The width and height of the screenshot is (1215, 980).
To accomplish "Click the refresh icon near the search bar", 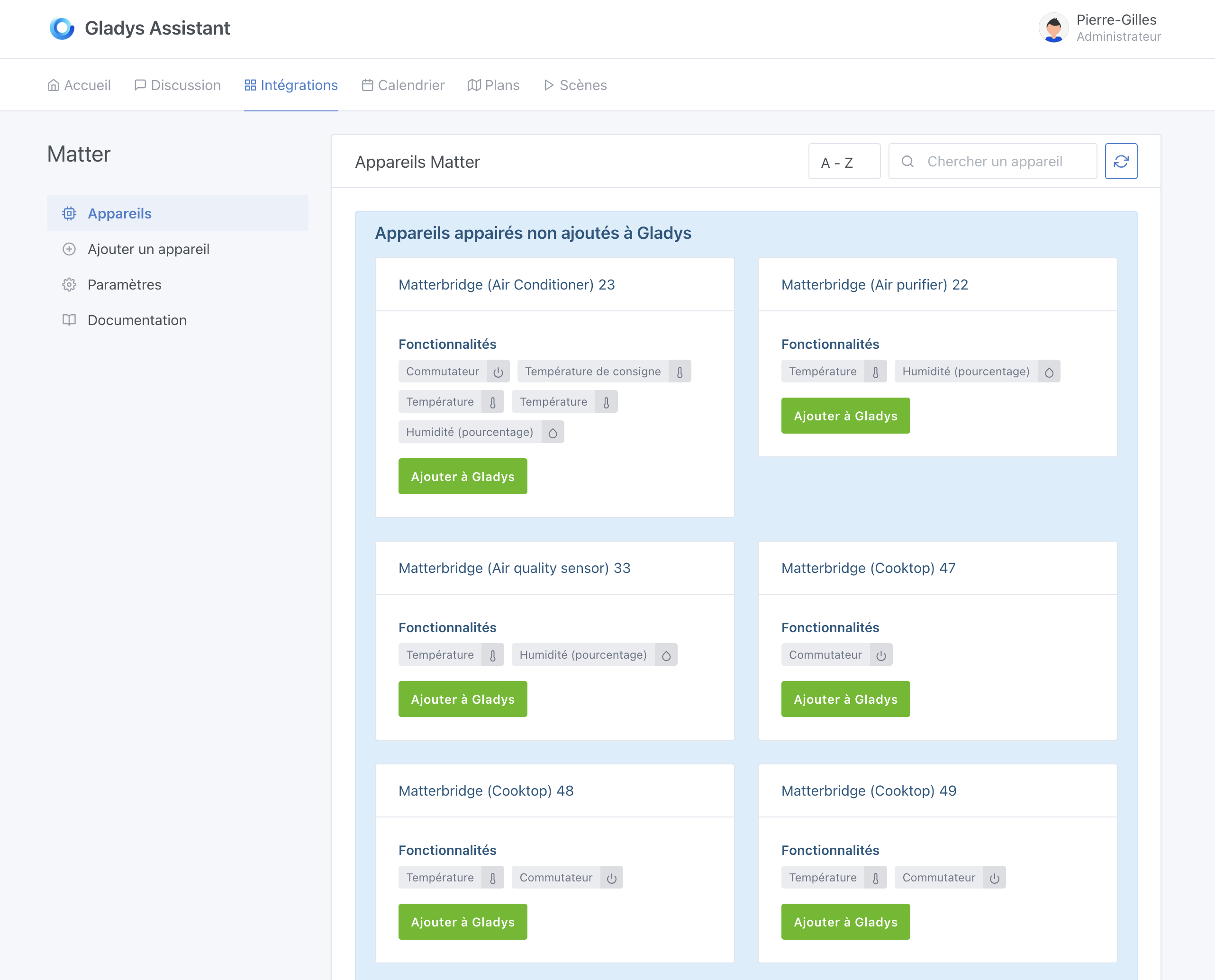I will point(1121,161).
